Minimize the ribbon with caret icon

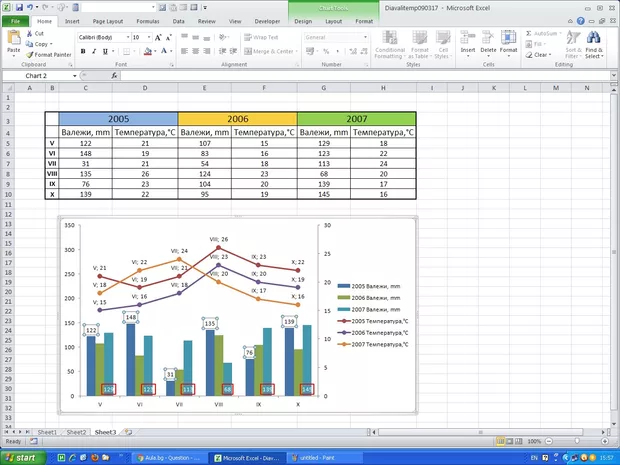[x=570, y=21]
